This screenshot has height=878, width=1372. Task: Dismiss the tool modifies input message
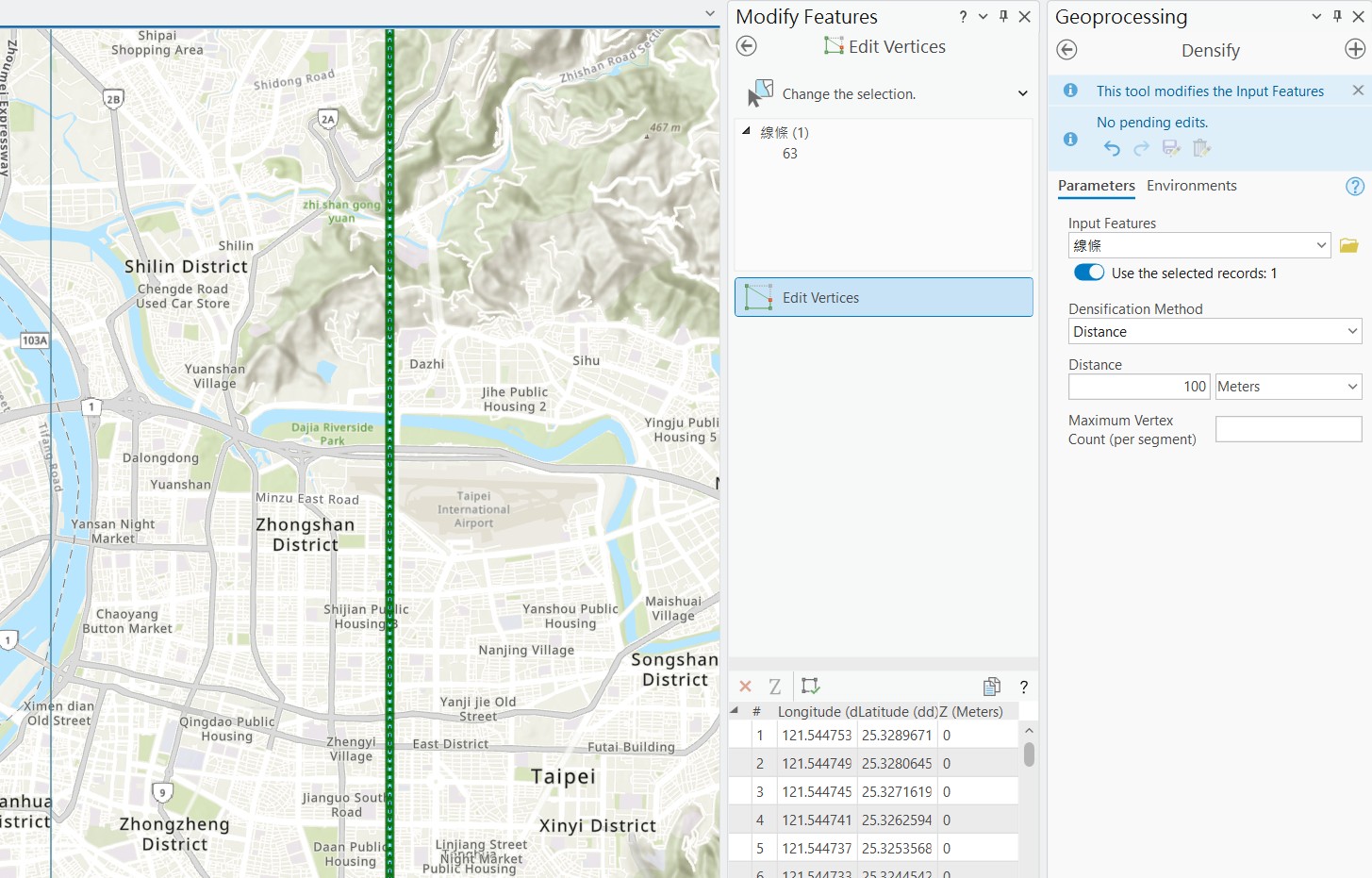click(1358, 91)
